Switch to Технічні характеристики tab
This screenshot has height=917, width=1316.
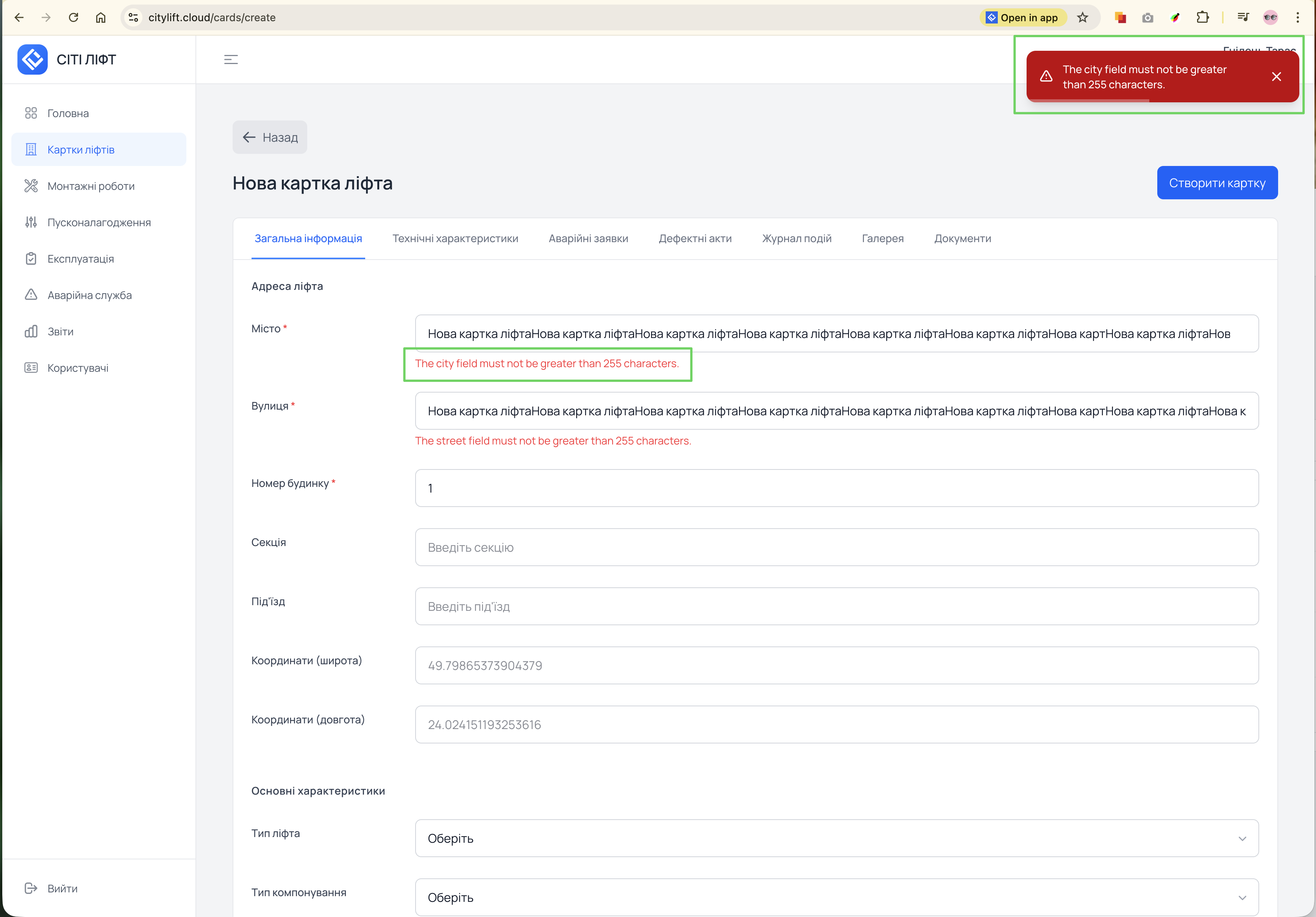click(x=455, y=239)
